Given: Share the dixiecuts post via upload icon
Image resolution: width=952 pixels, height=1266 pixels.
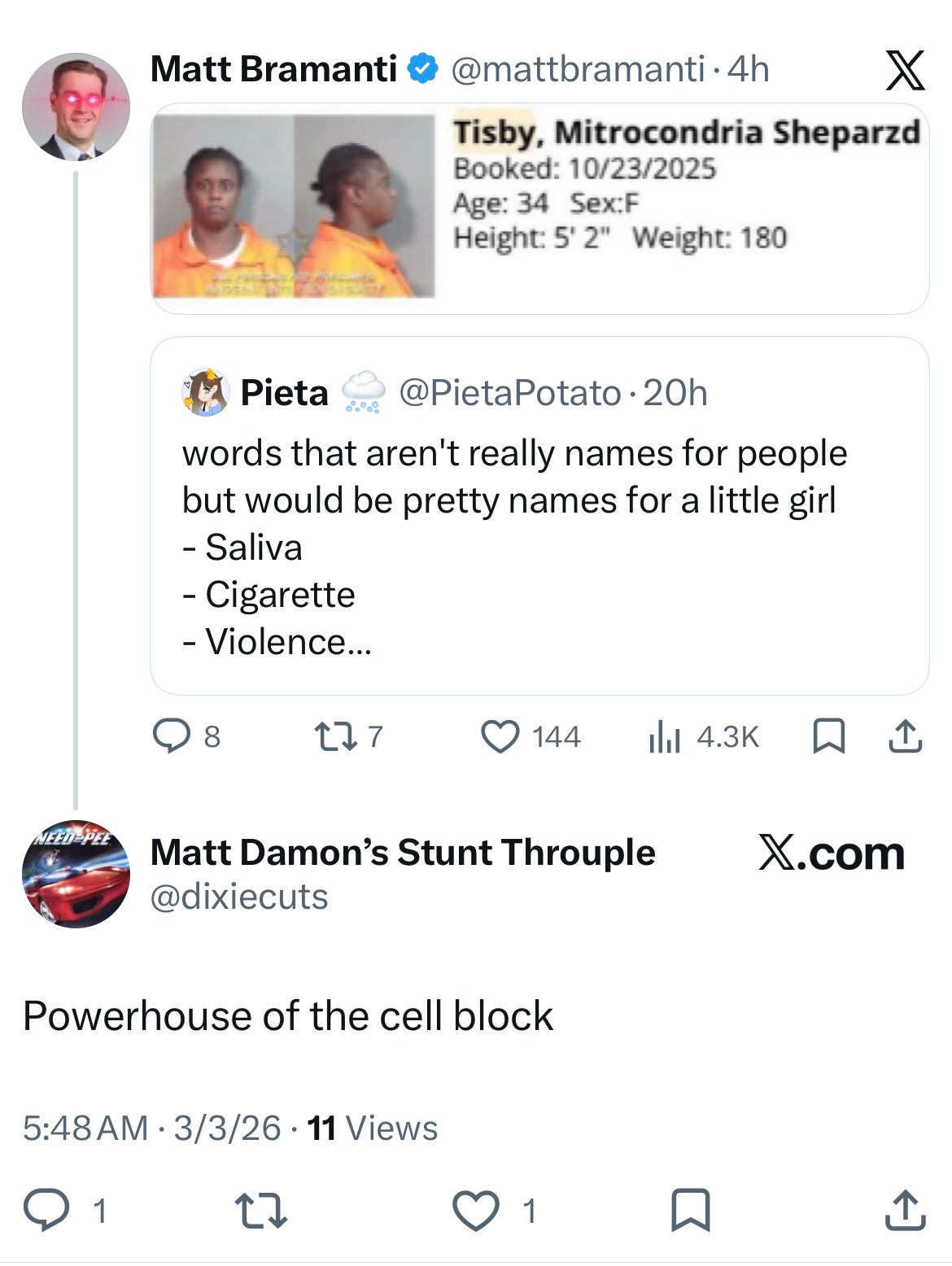Looking at the screenshot, I should click(x=905, y=1210).
